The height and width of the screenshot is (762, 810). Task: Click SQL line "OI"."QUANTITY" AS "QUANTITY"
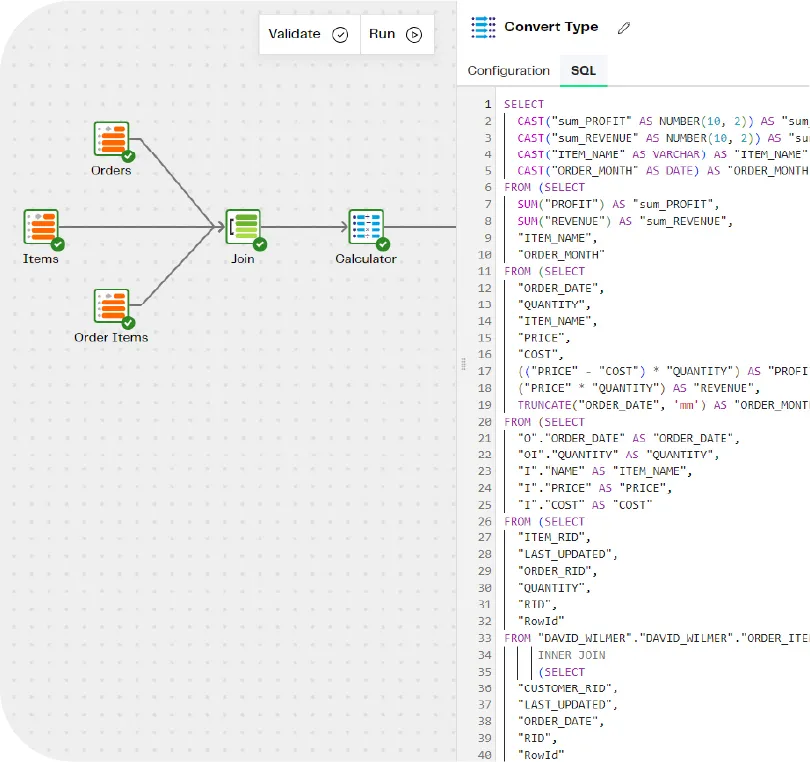(618, 455)
